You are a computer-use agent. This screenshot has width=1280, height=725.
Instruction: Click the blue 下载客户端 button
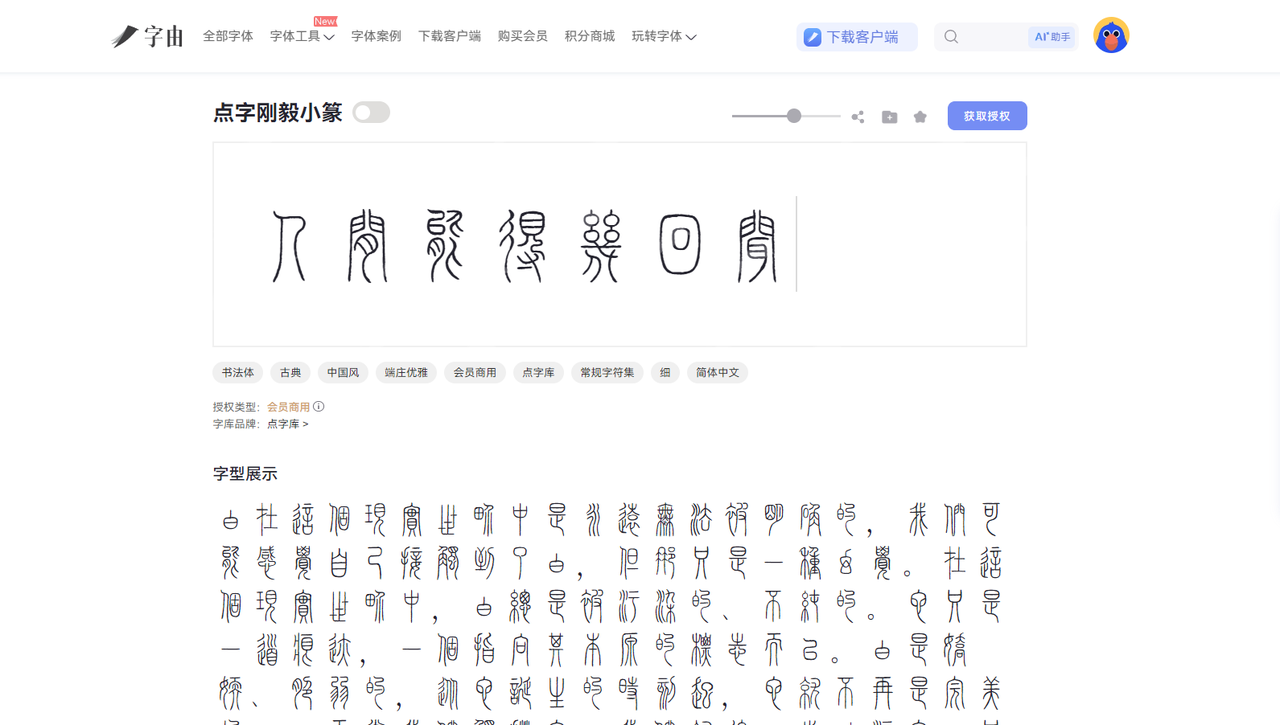[x=857, y=37]
